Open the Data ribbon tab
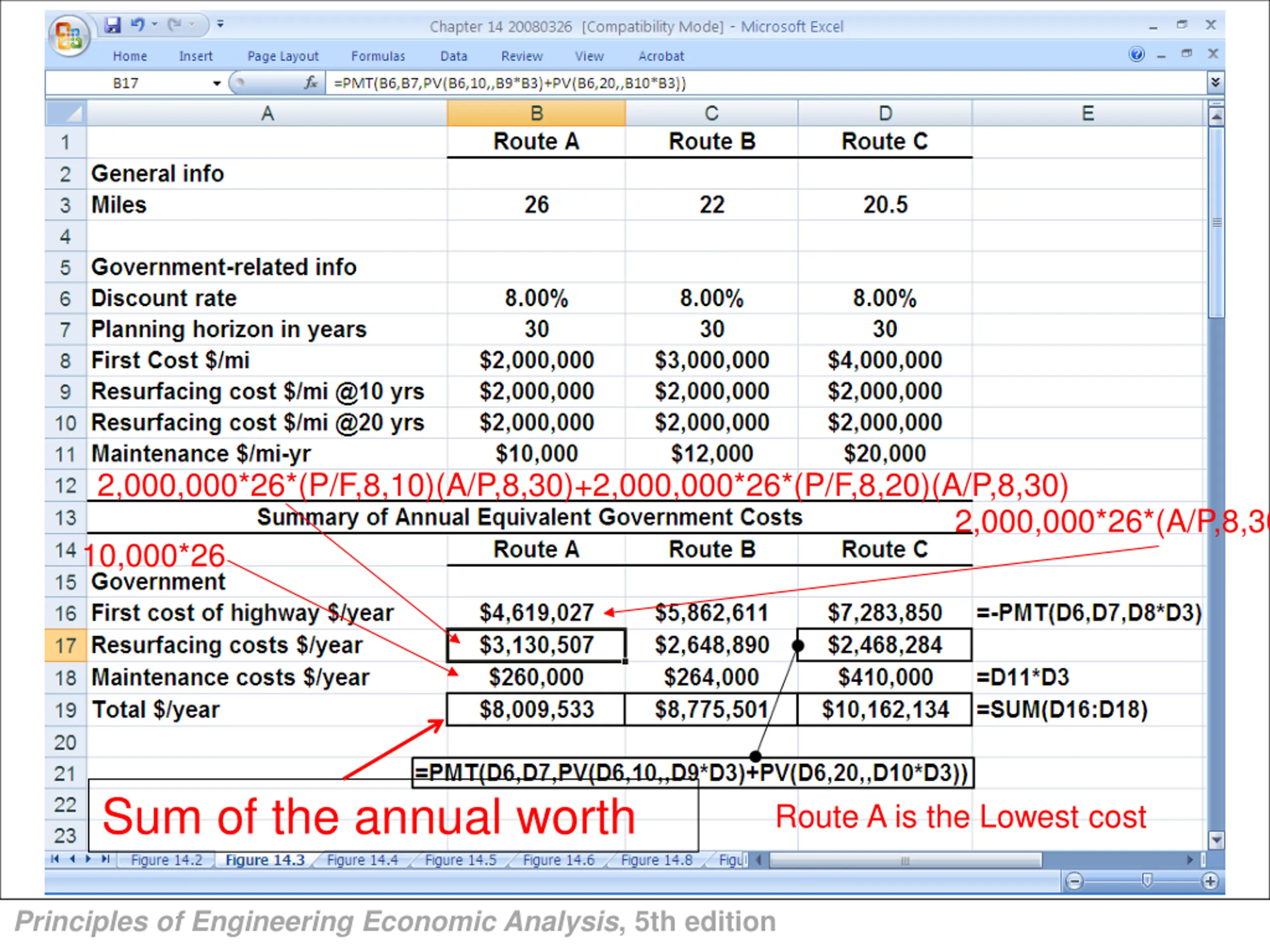This screenshot has height=952, width=1270. pos(453,56)
